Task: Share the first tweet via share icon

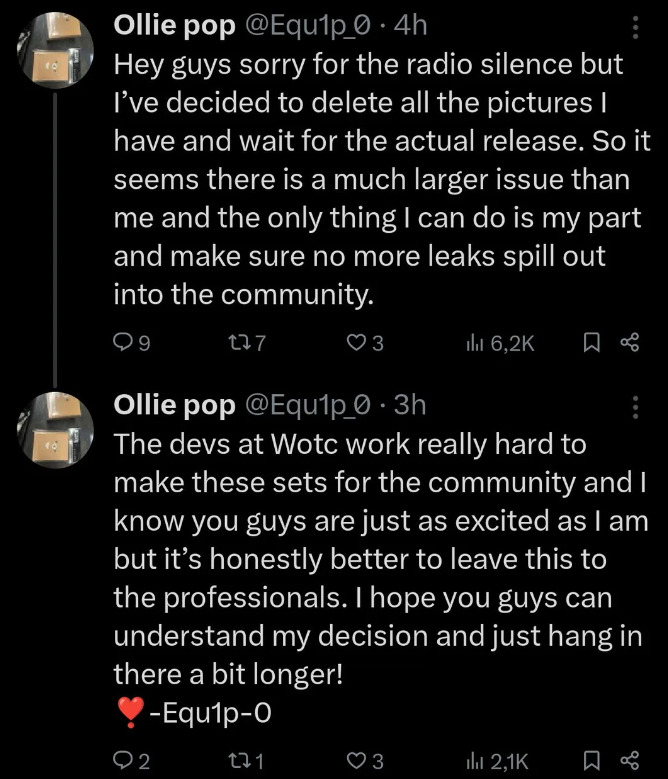Action: point(630,343)
